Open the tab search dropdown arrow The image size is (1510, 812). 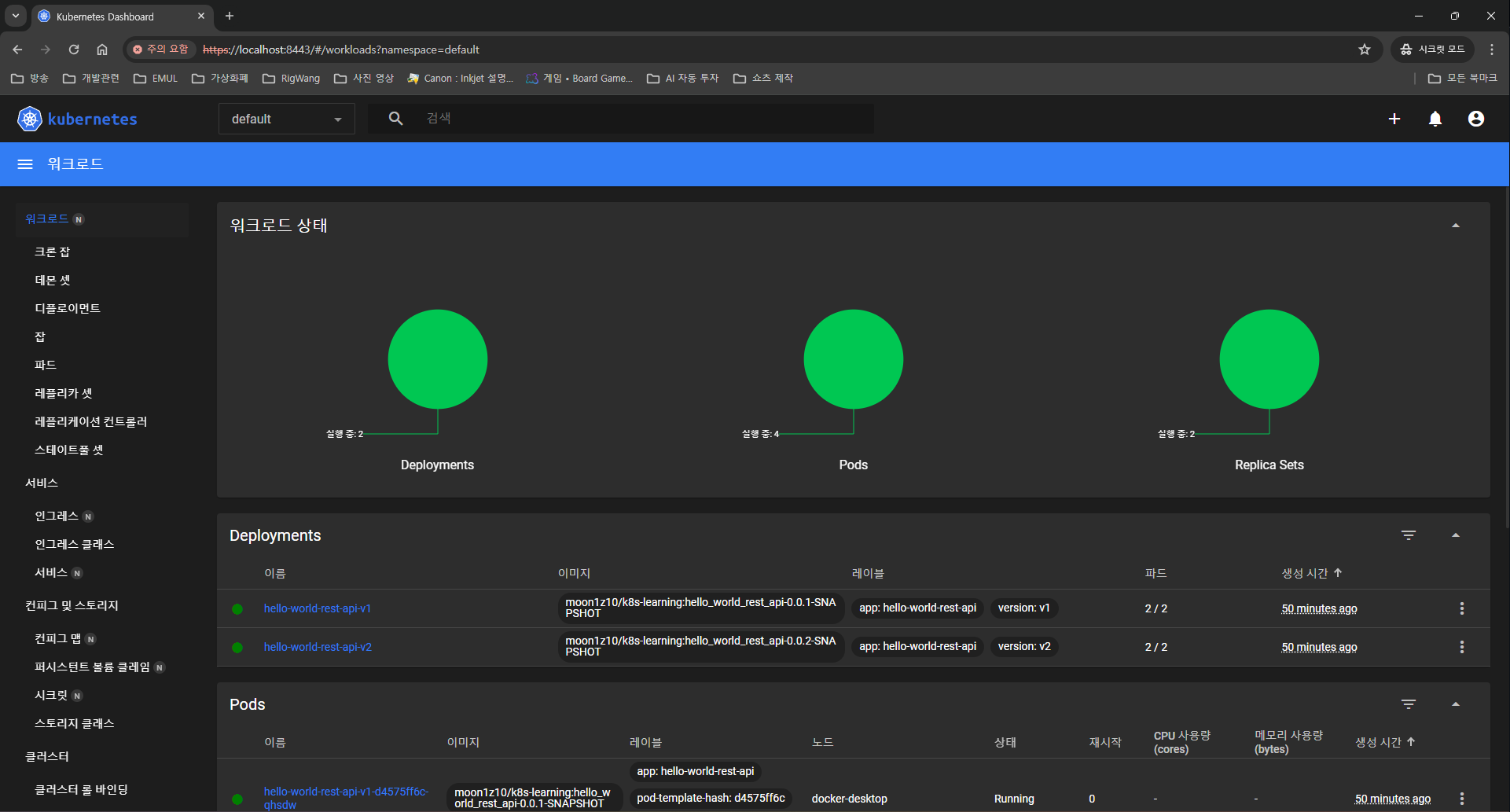tap(15, 16)
